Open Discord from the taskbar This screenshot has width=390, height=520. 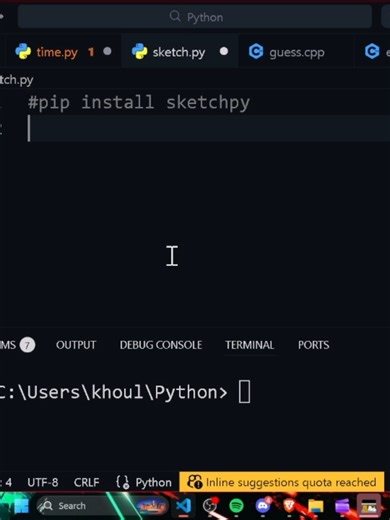263,506
